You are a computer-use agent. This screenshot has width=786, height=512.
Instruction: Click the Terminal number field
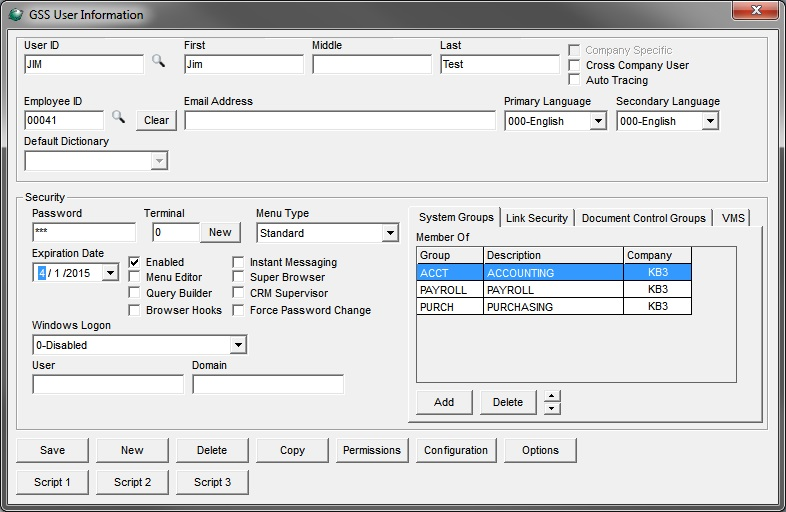point(176,232)
